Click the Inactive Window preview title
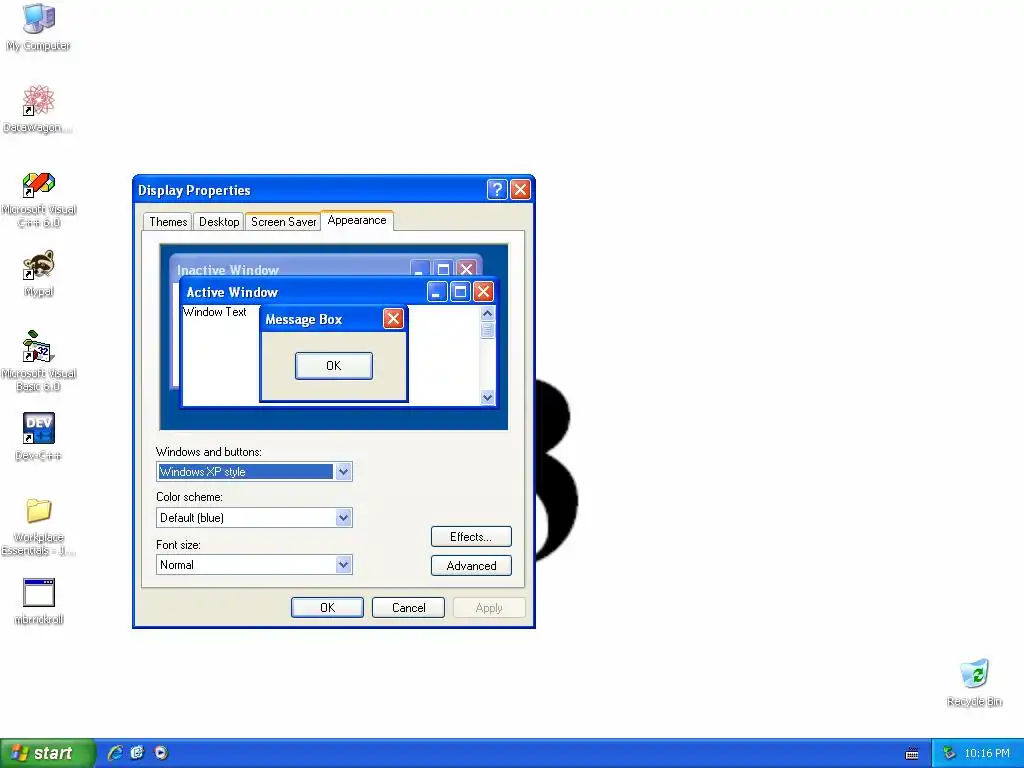 [228, 270]
